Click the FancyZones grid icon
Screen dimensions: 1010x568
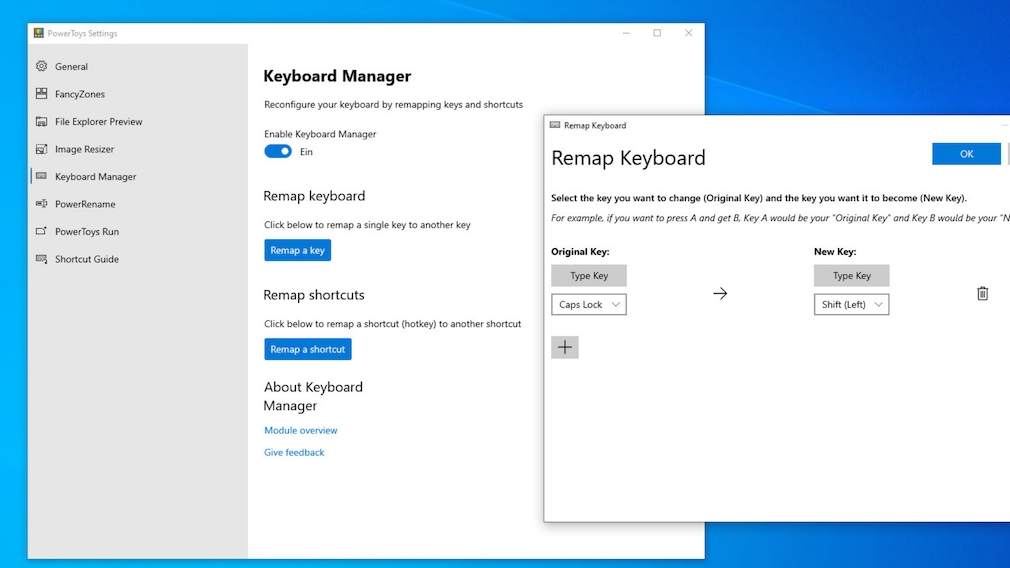42,94
